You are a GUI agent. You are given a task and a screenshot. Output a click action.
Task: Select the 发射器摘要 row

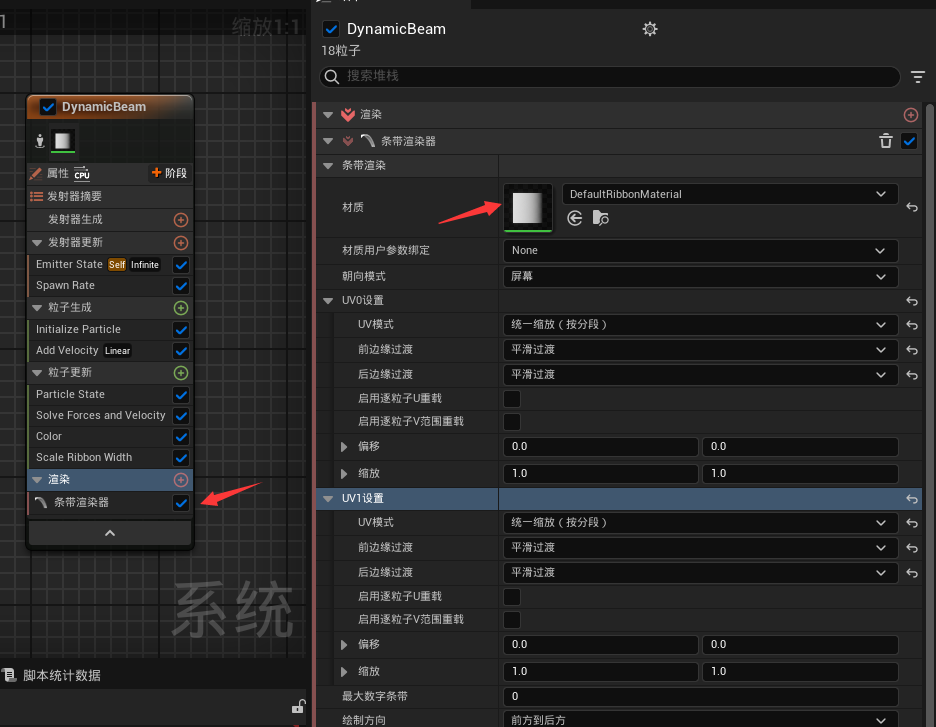[110, 196]
